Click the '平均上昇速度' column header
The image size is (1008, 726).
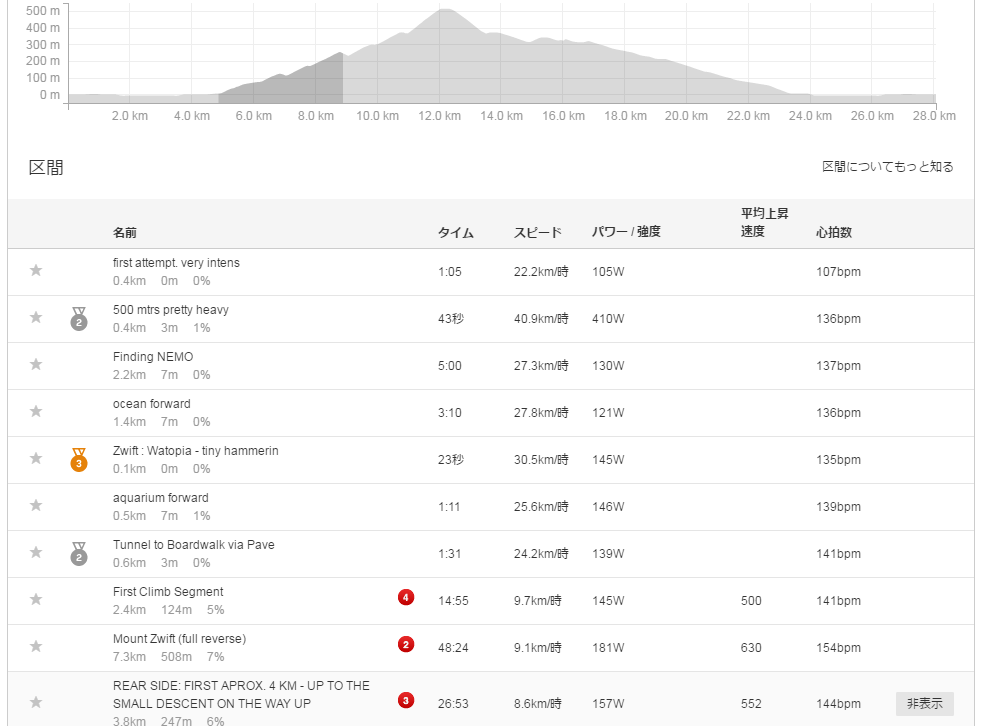pyautogui.click(x=764, y=222)
